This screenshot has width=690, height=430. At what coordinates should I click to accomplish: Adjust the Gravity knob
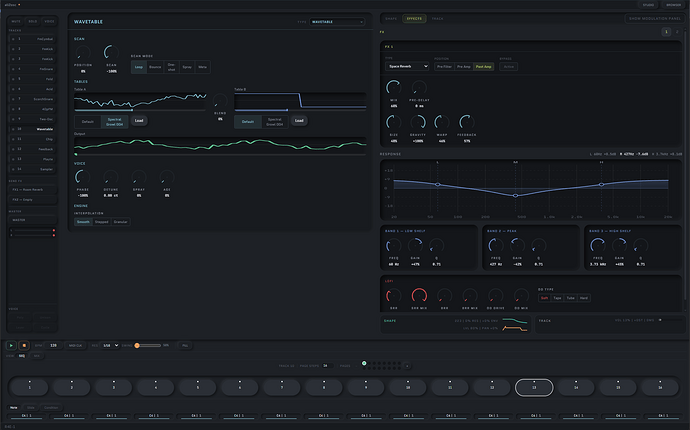click(x=418, y=122)
